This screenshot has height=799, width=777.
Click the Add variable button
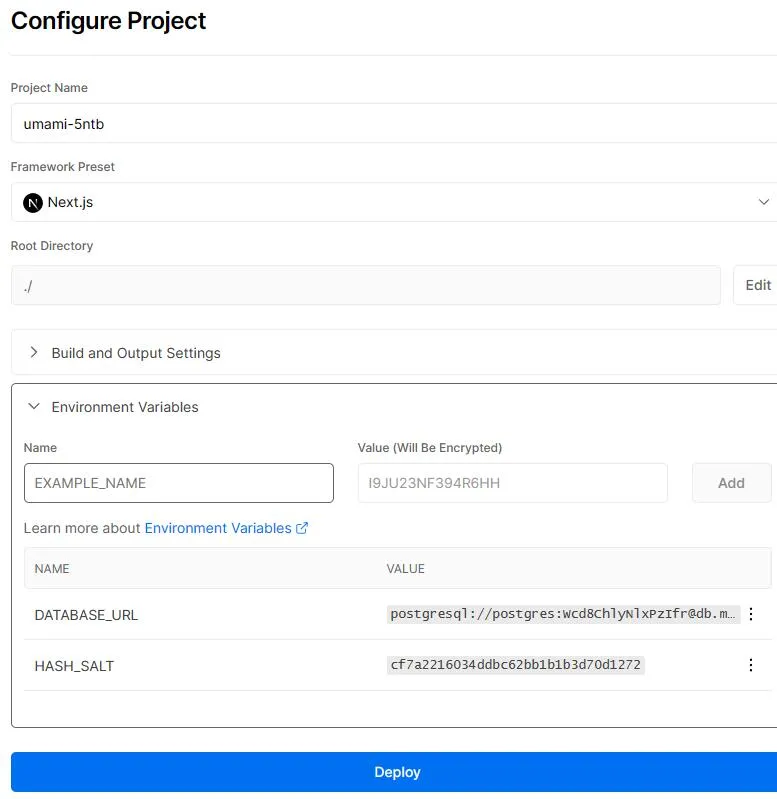(x=731, y=483)
